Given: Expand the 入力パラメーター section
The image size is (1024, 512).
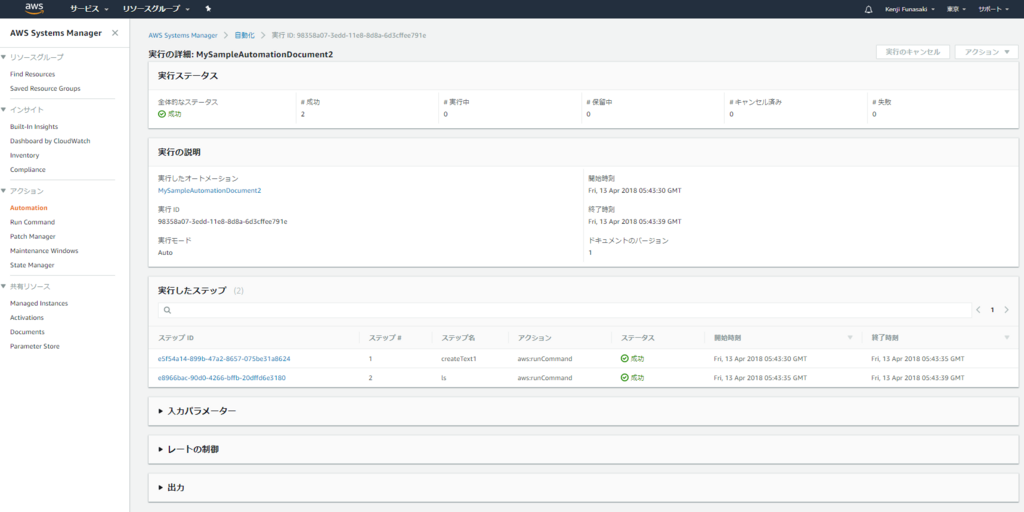Looking at the screenshot, I should click(197, 411).
